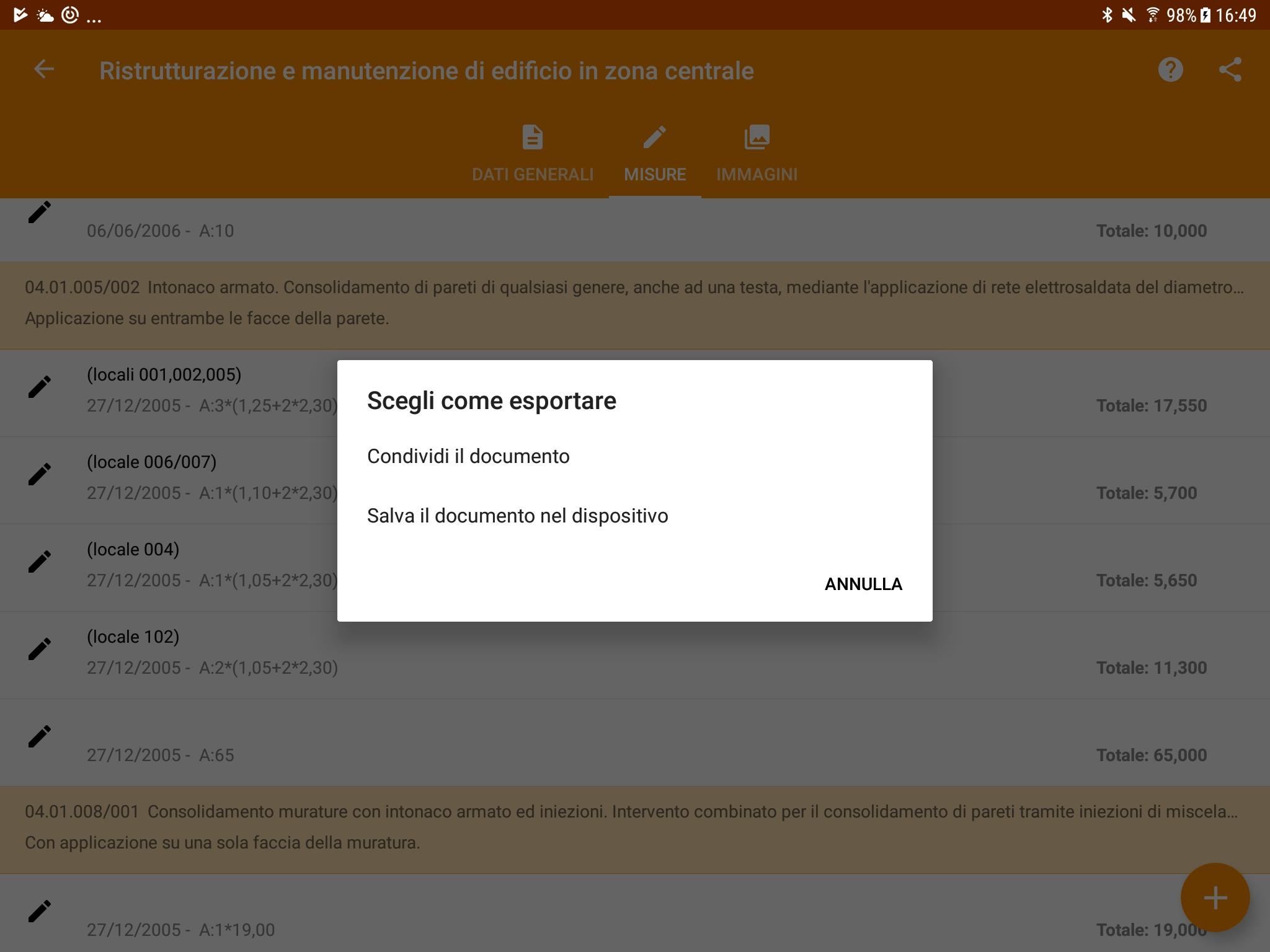Switch to the IMMAGINI tab
1270x952 pixels.
[757, 154]
